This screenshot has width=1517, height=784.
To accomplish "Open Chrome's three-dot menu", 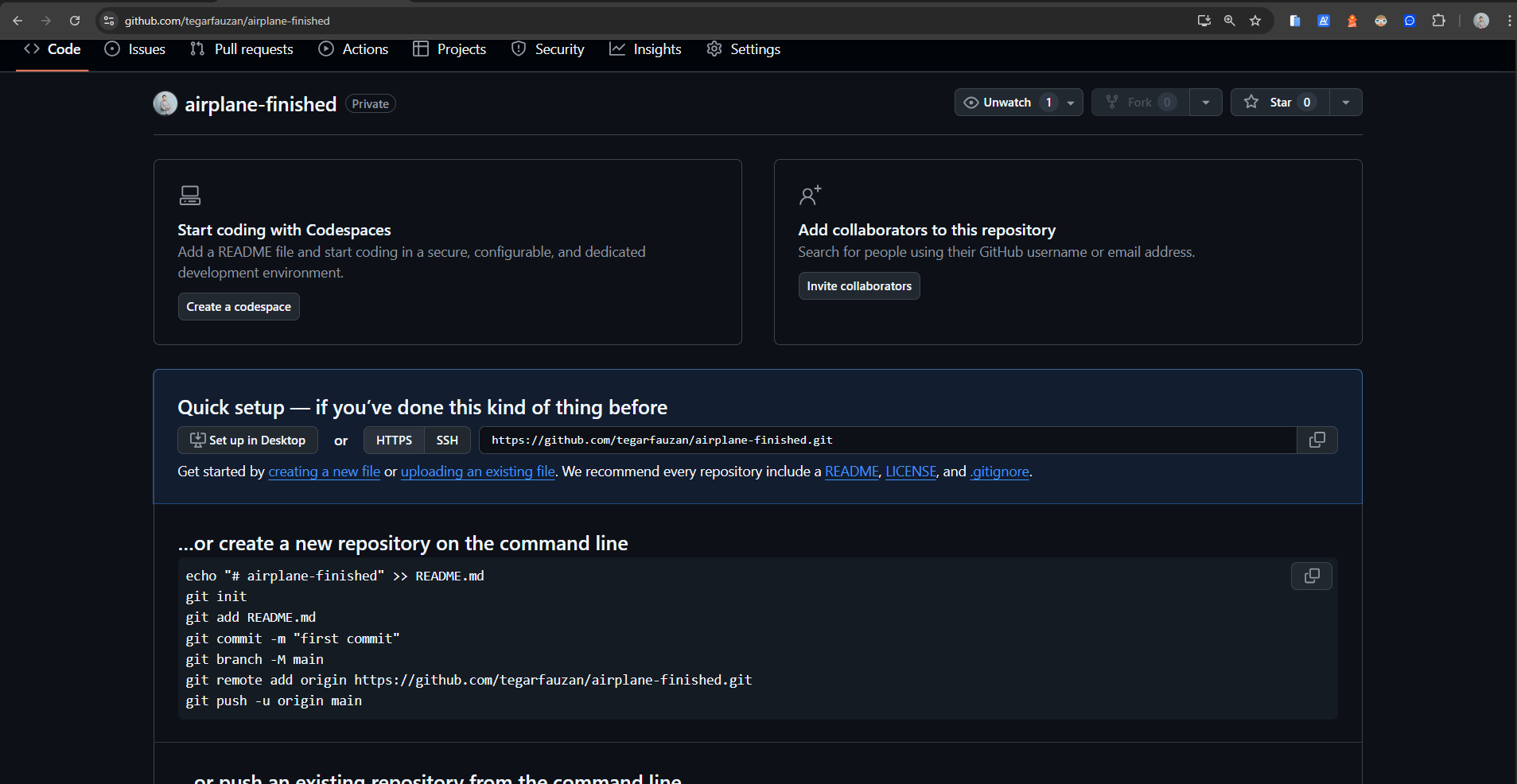I will point(1509,21).
